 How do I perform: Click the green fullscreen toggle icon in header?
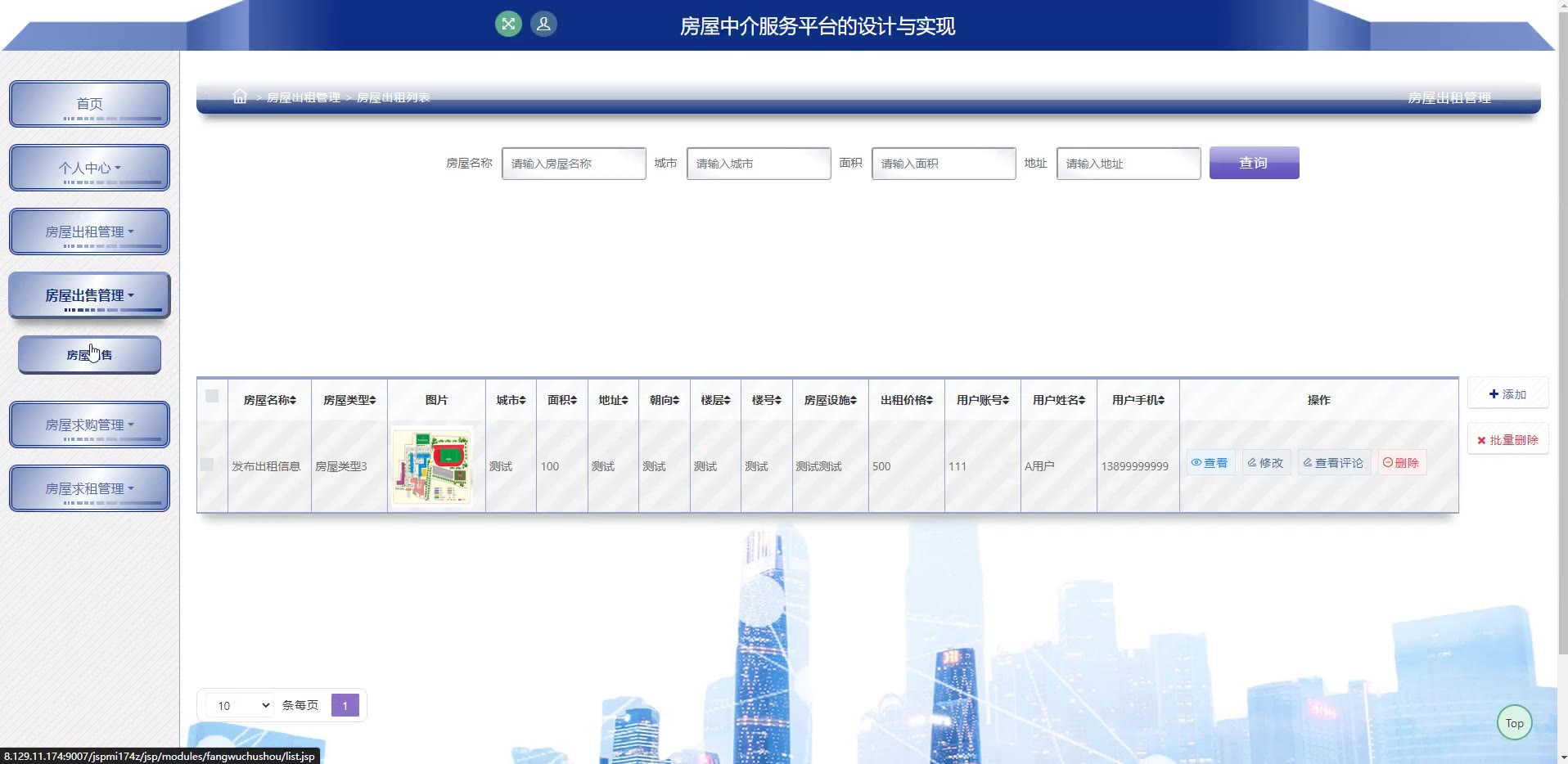point(508,24)
